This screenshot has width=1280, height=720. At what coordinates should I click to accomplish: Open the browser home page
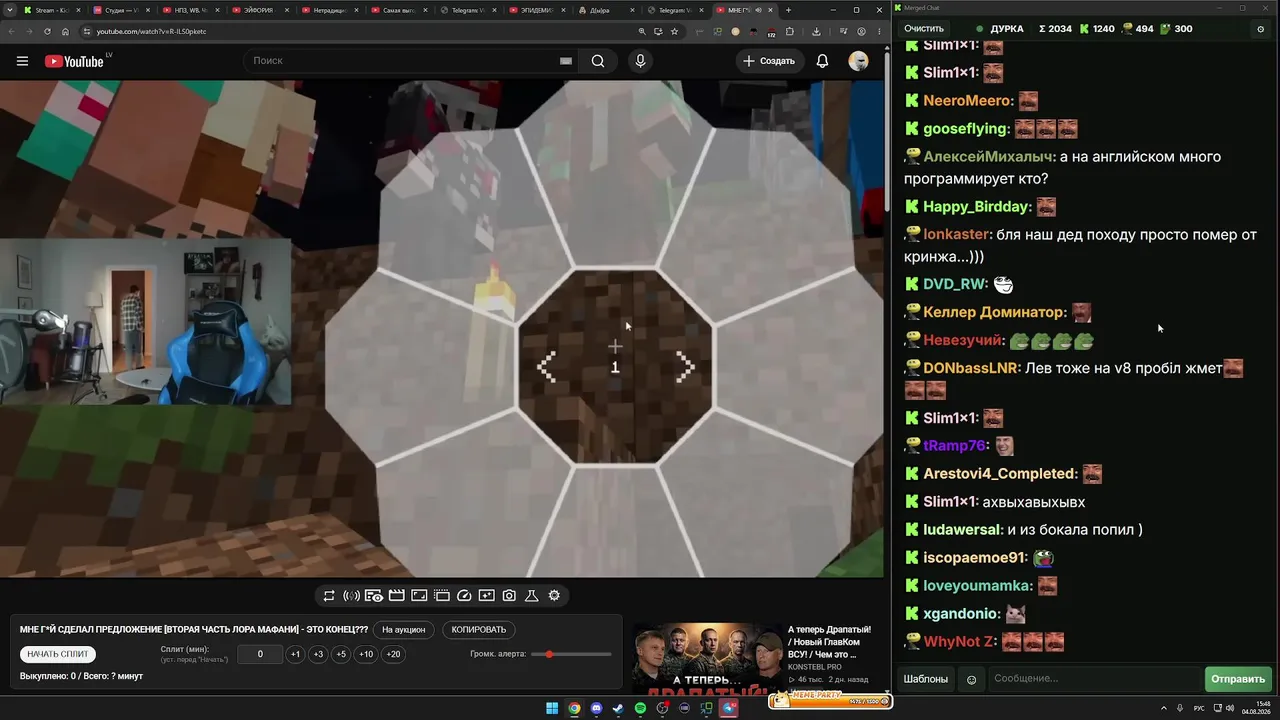coord(65,31)
